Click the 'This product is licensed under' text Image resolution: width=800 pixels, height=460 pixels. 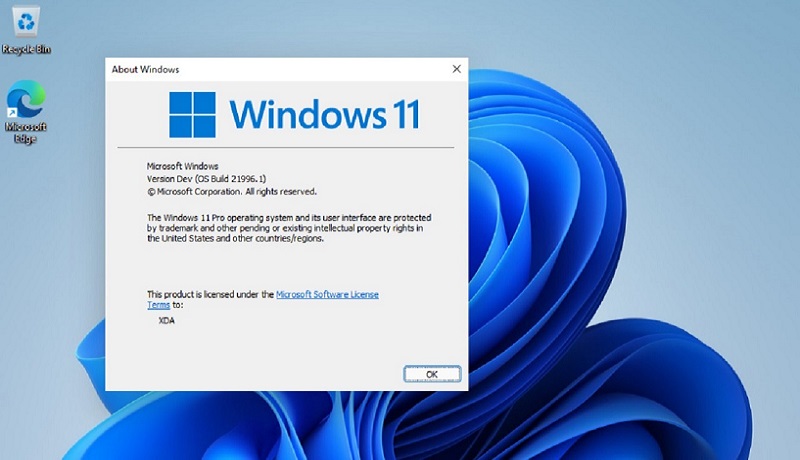210,294
